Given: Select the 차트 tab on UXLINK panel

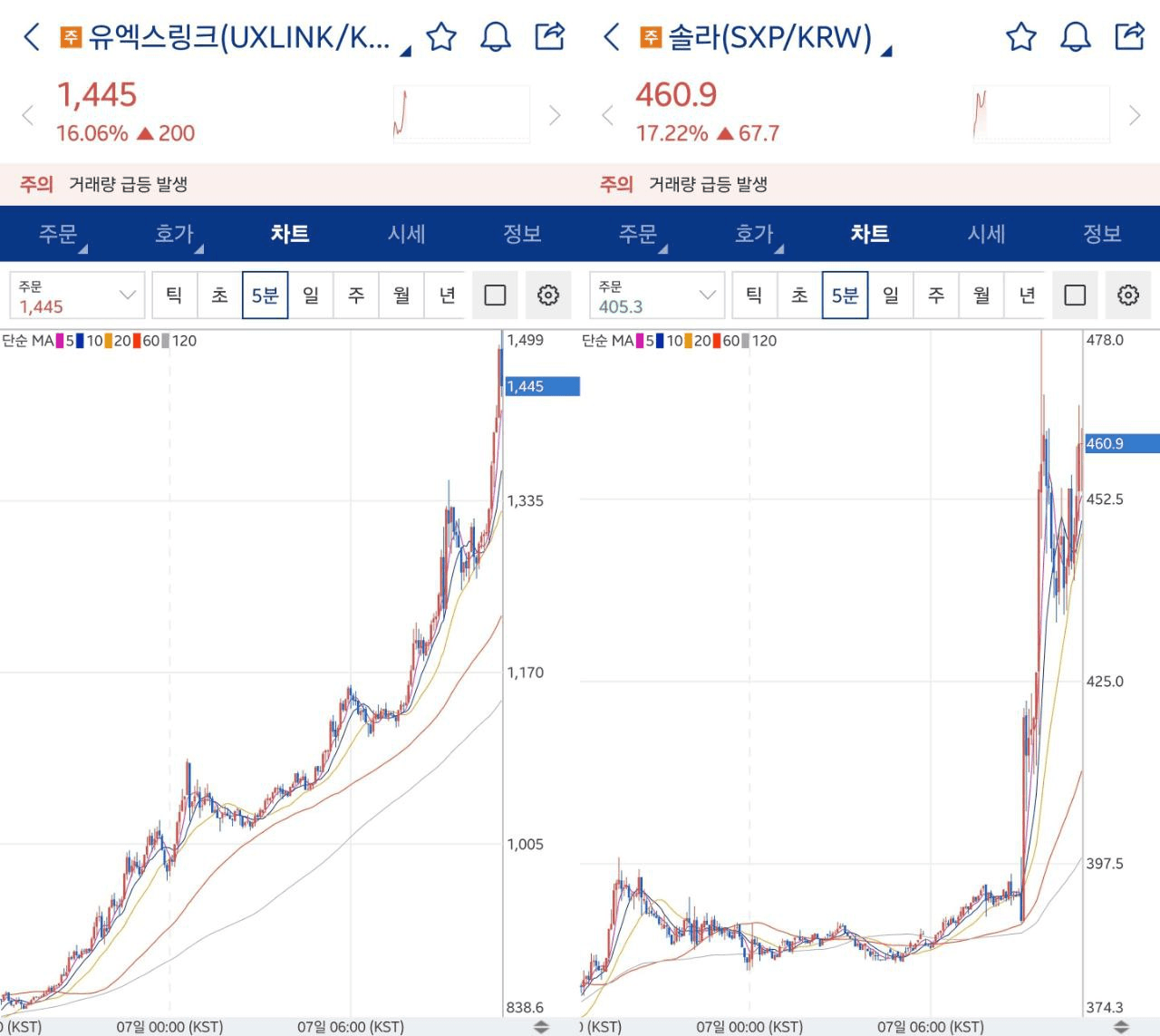Looking at the screenshot, I should pos(290,234).
